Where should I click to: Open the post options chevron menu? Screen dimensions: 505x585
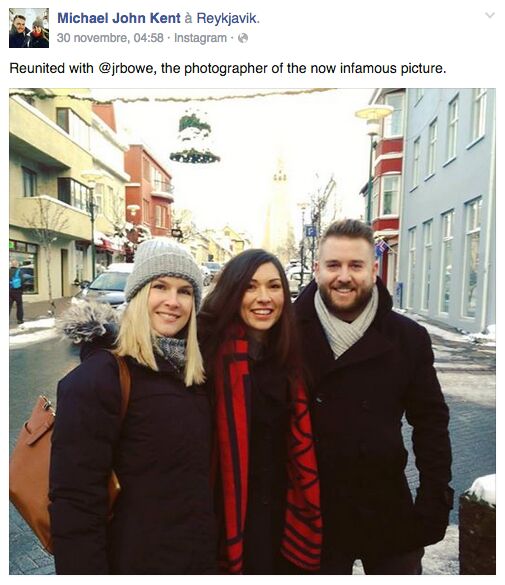pyautogui.click(x=489, y=15)
